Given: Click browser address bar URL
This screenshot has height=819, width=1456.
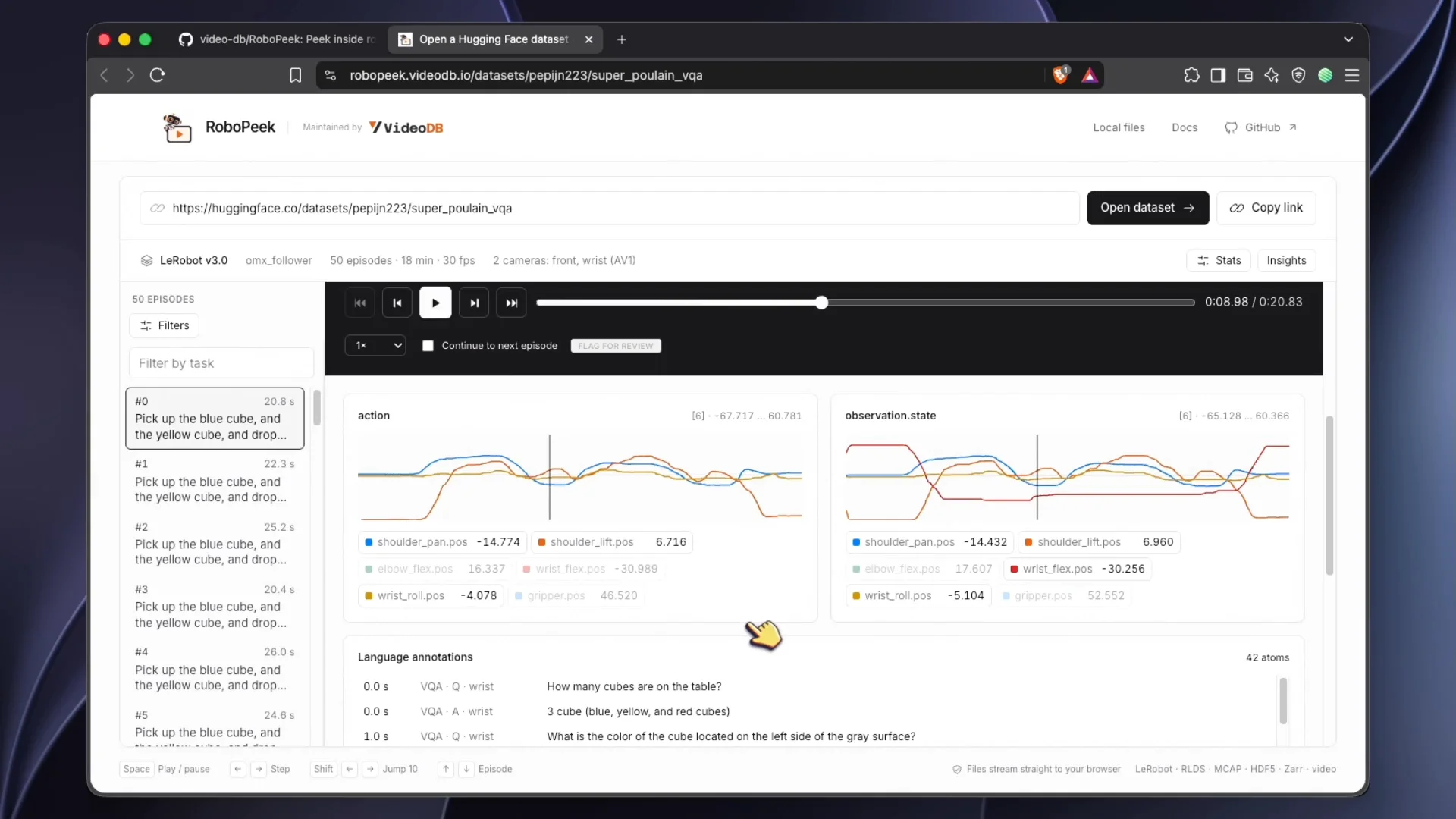Looking at the screenshot, I should pyautogui.click(x=526, y=75).
